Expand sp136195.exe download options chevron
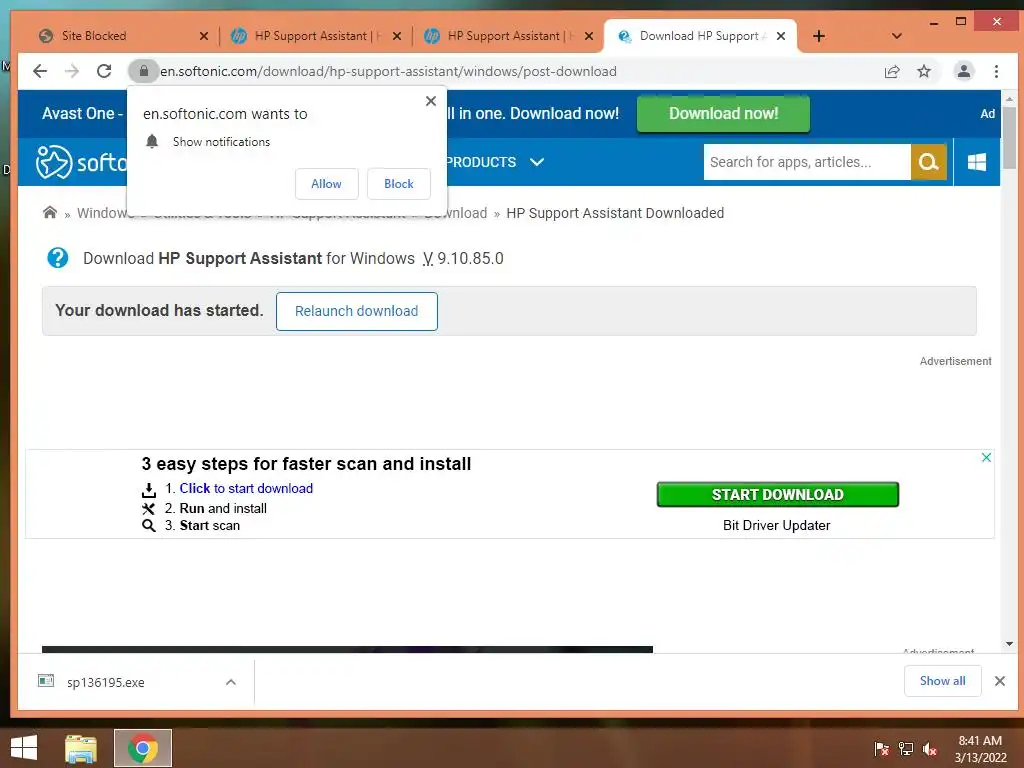Viewport: 1024px width, 768px height. (231, 682)
